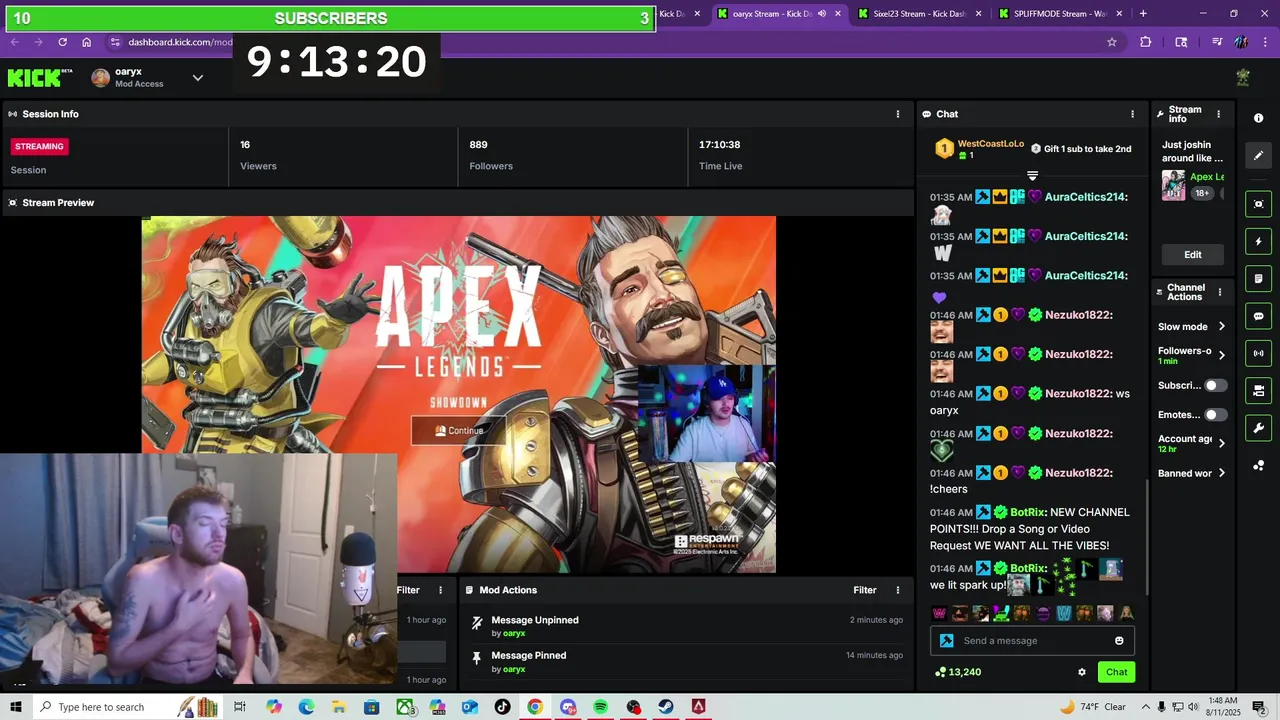Open Stream info three-dot menu

(x=1218, y=114)
